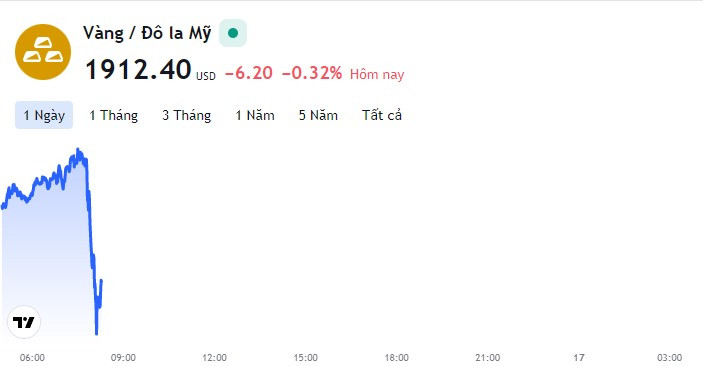Screen dimensions: 703x366
Task: Click the gold bars symbol logo
Action: coord(43,52)
